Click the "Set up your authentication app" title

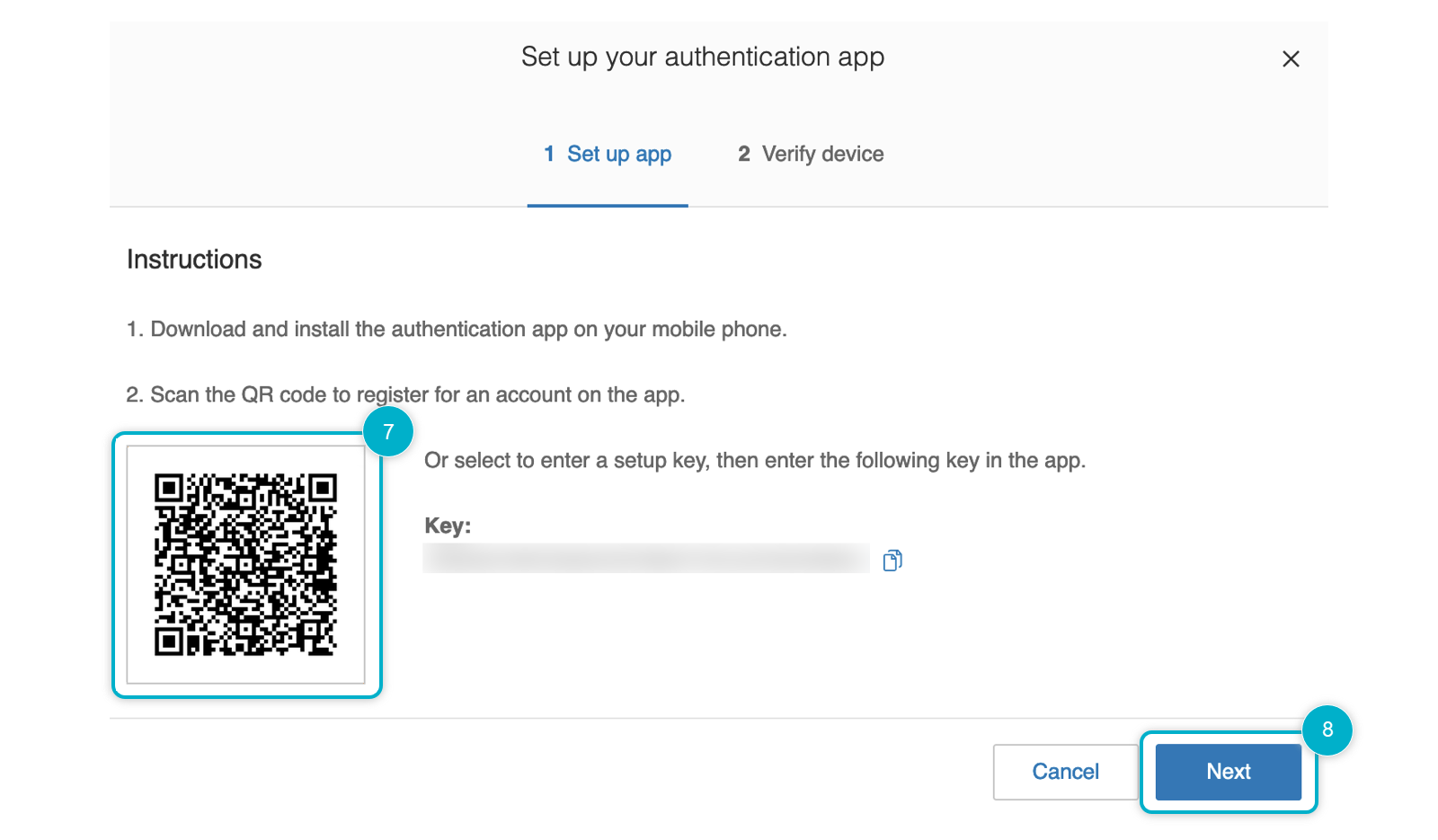click(x=703, y=57)
